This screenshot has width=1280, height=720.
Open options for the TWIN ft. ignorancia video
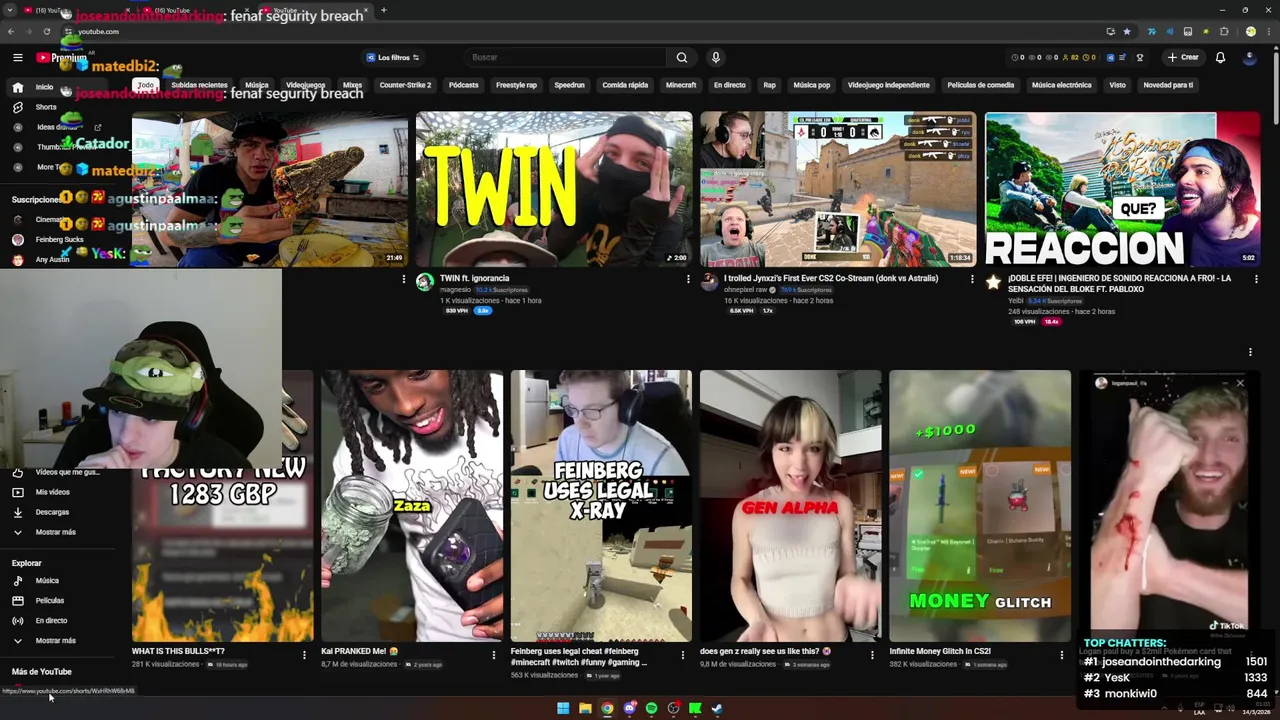[687, 279]
